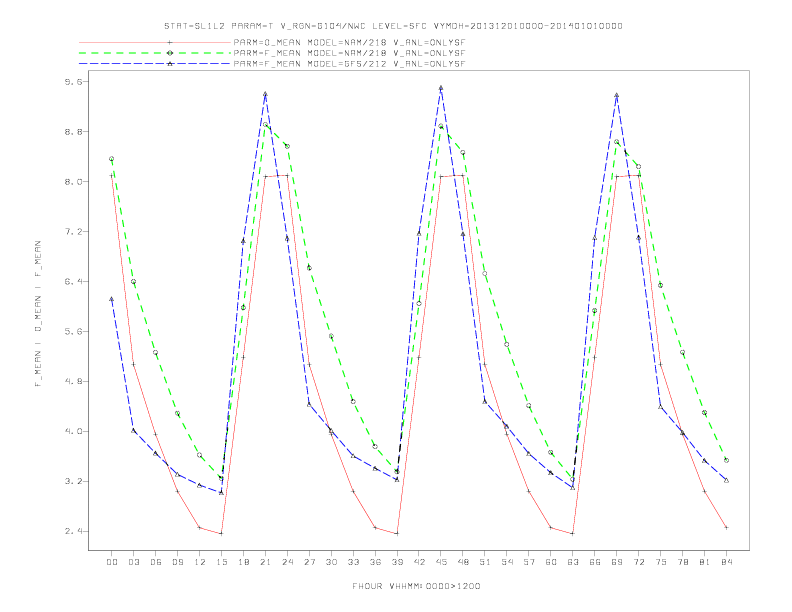The width and height of the screenshot is (792, 612).
Task: Click the x-axis tick label 24
Action: [x=287, y=562]
